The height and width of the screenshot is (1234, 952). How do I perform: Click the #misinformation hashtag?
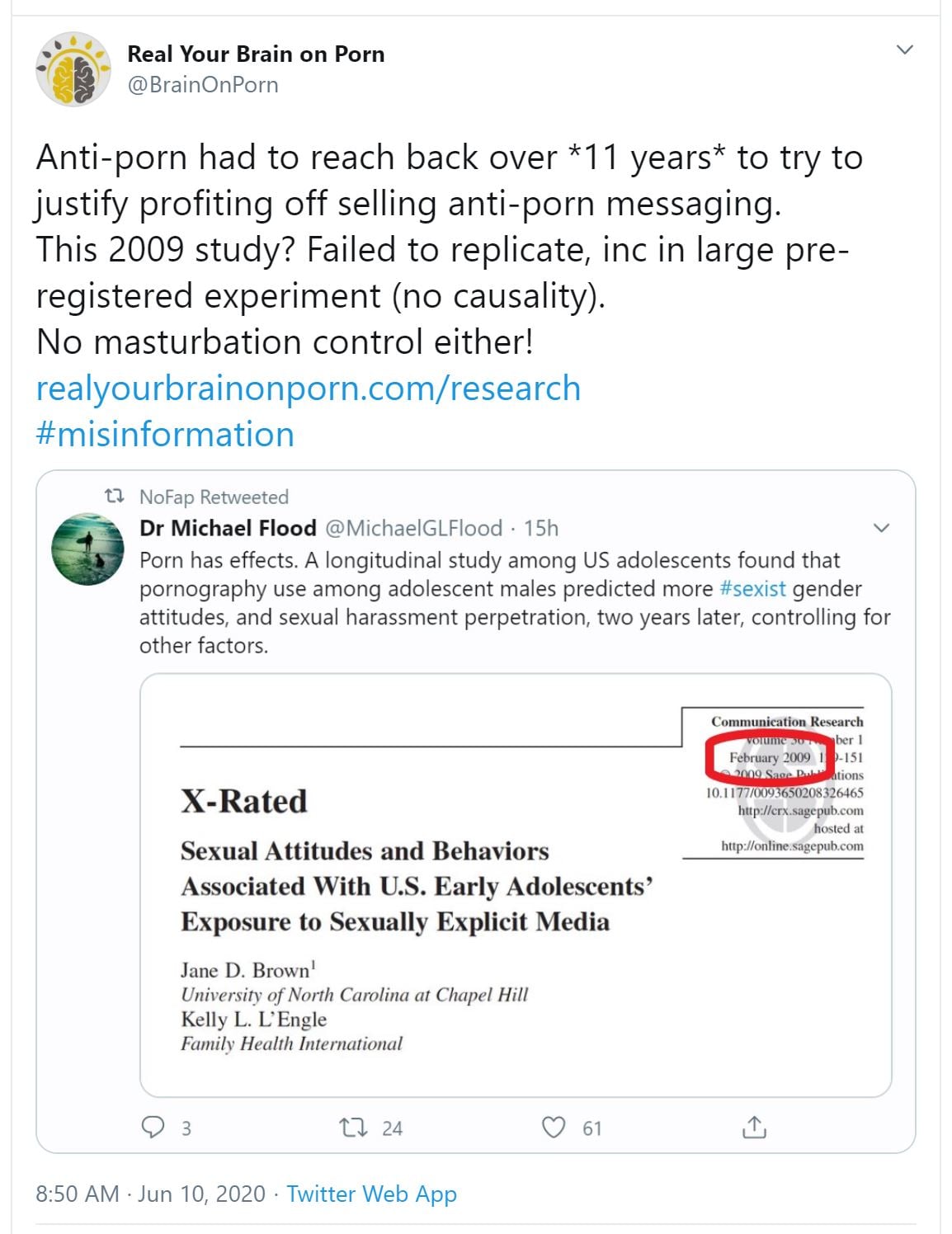[x=165, y=434]
